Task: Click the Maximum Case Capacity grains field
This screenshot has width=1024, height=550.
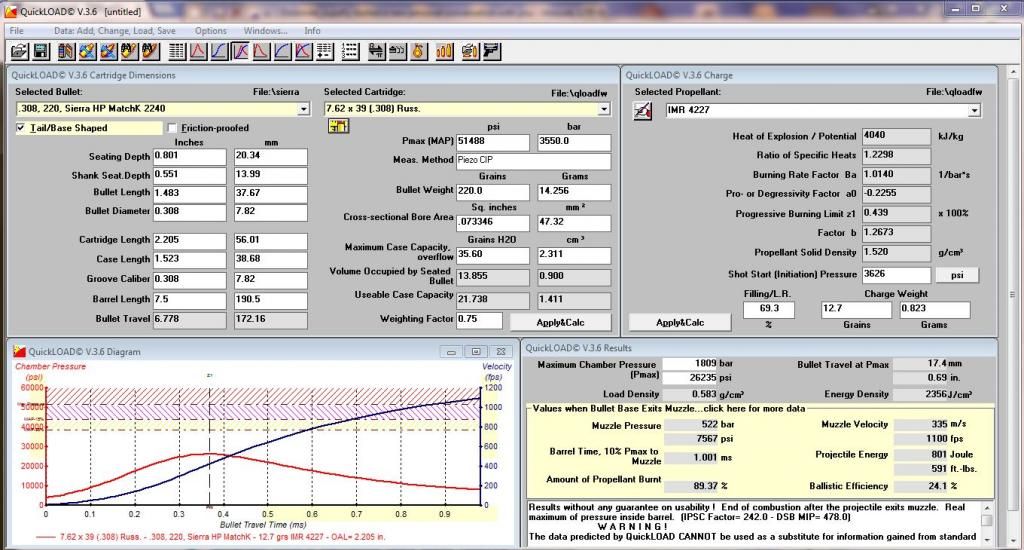Action: click(493, 255)
